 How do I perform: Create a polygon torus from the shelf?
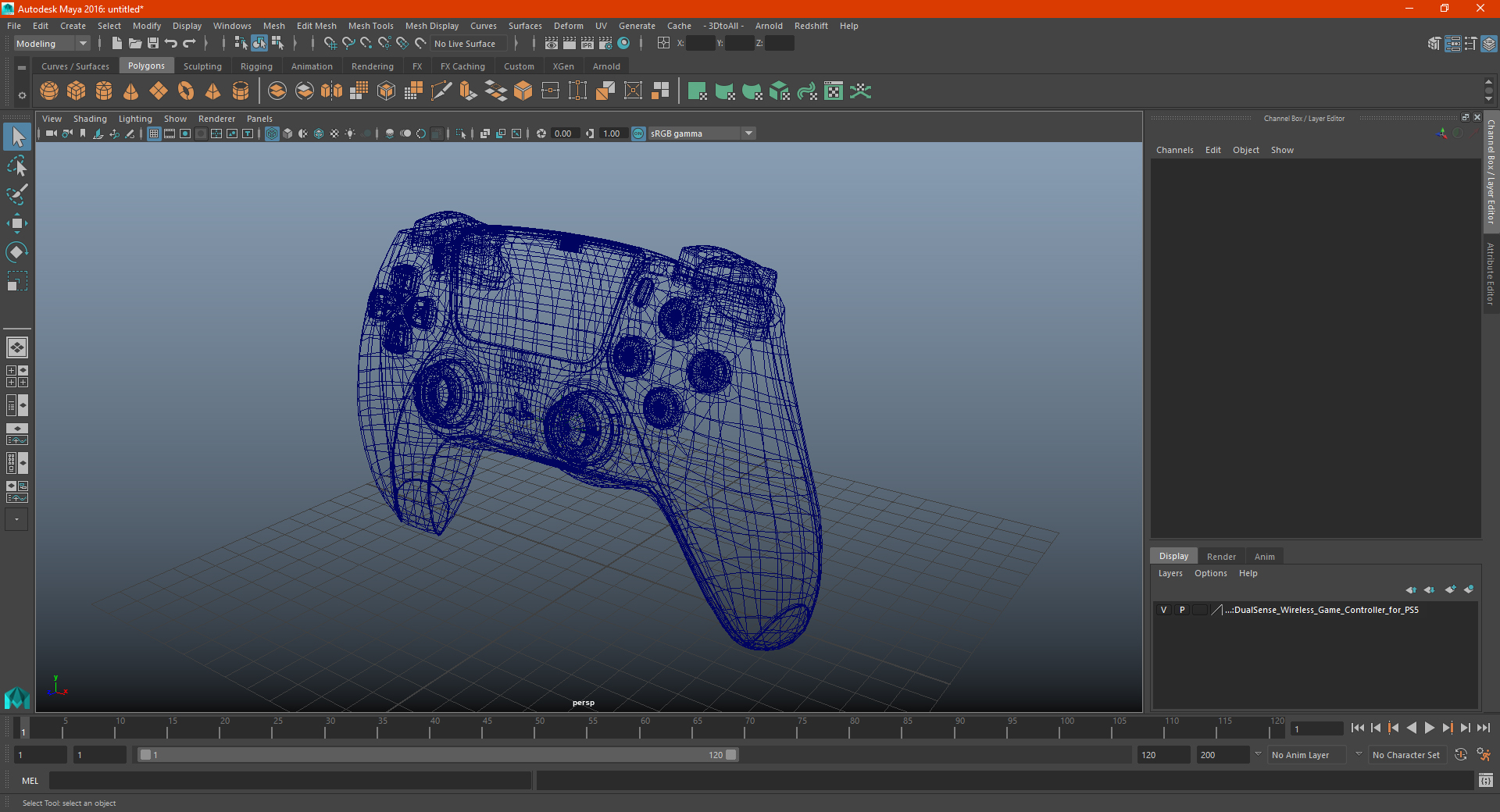coord(186,91)
